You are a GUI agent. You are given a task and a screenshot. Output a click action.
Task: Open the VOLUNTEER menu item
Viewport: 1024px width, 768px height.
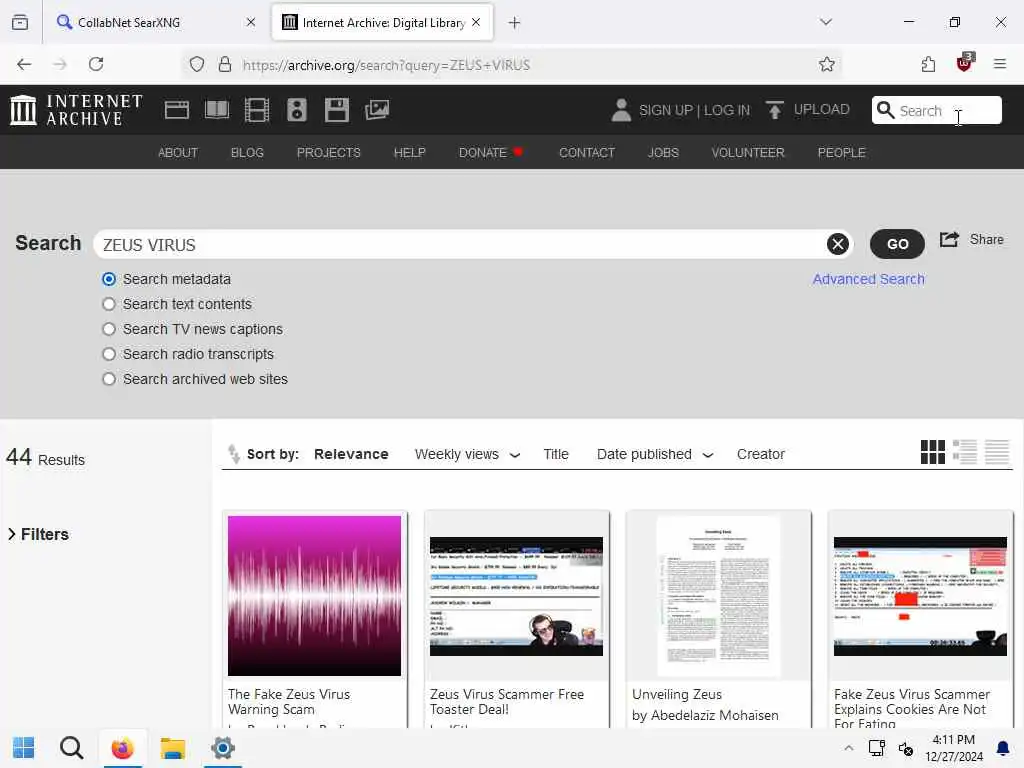[748, 153]
